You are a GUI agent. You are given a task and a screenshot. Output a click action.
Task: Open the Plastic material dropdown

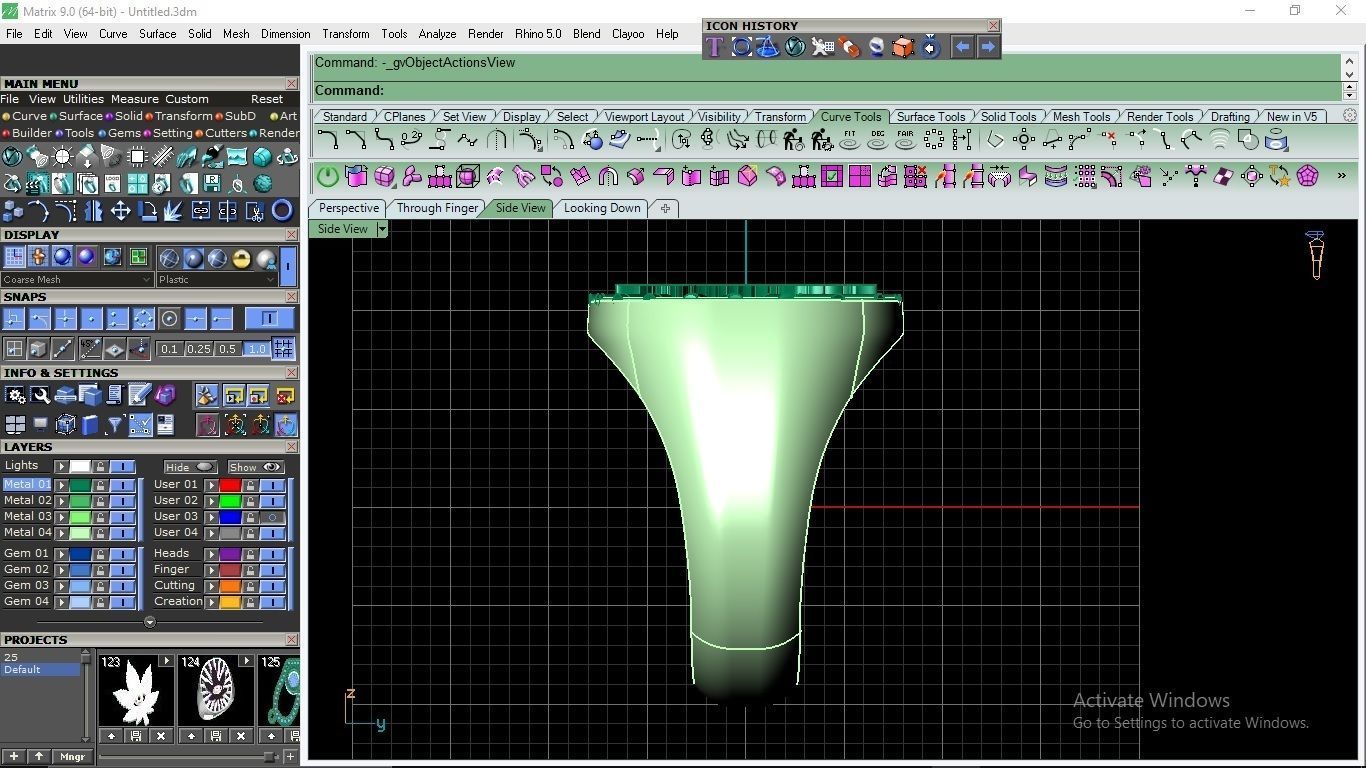click(217, 280)
